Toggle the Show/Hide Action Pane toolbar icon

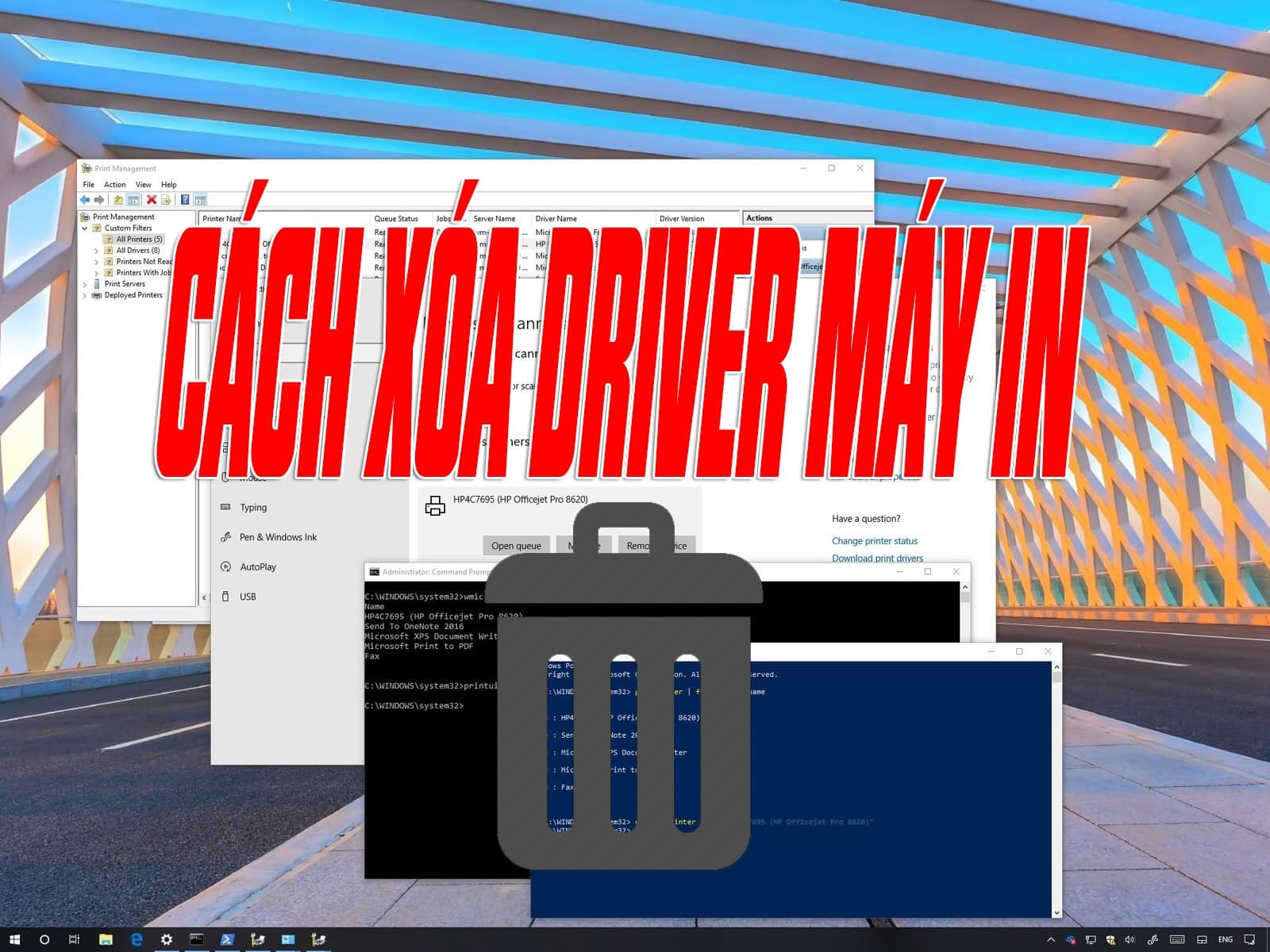[x=200, y=200]
